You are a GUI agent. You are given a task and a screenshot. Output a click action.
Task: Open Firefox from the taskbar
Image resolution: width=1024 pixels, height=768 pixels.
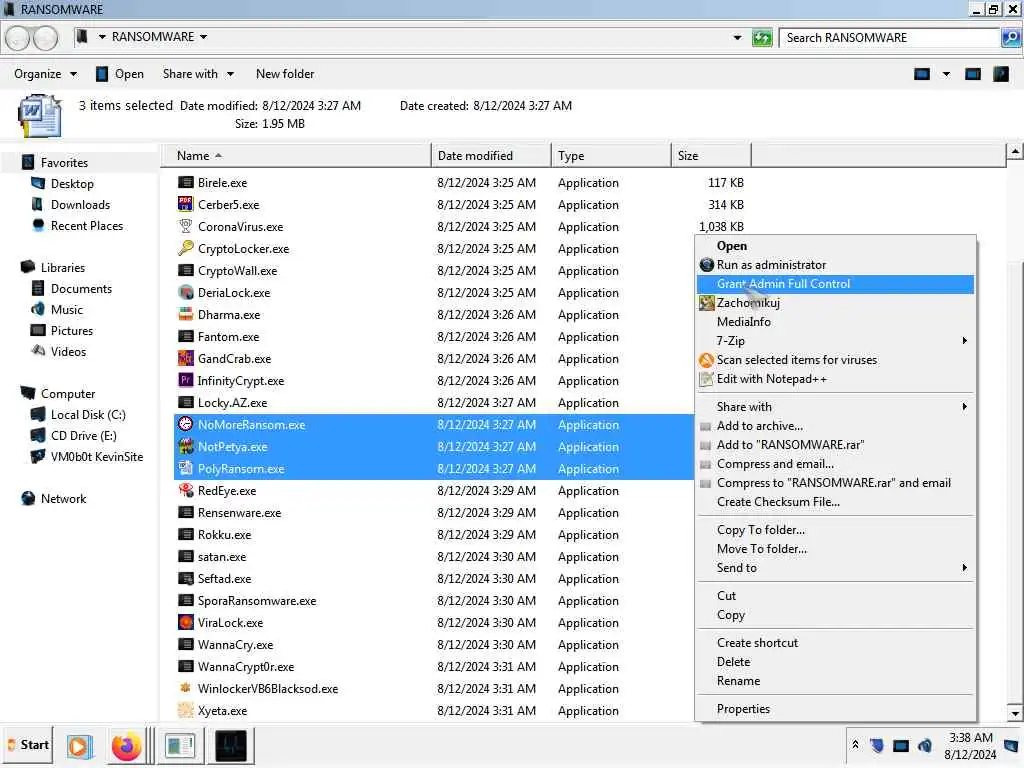(x=126, y=746)
